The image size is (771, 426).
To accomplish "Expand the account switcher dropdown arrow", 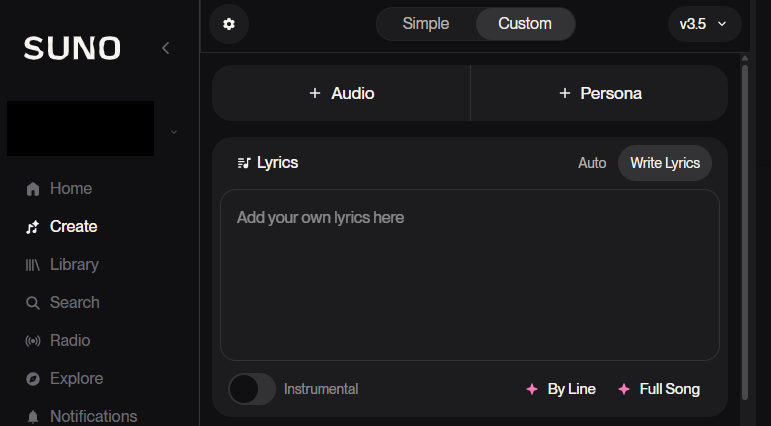I will [174, 132].
